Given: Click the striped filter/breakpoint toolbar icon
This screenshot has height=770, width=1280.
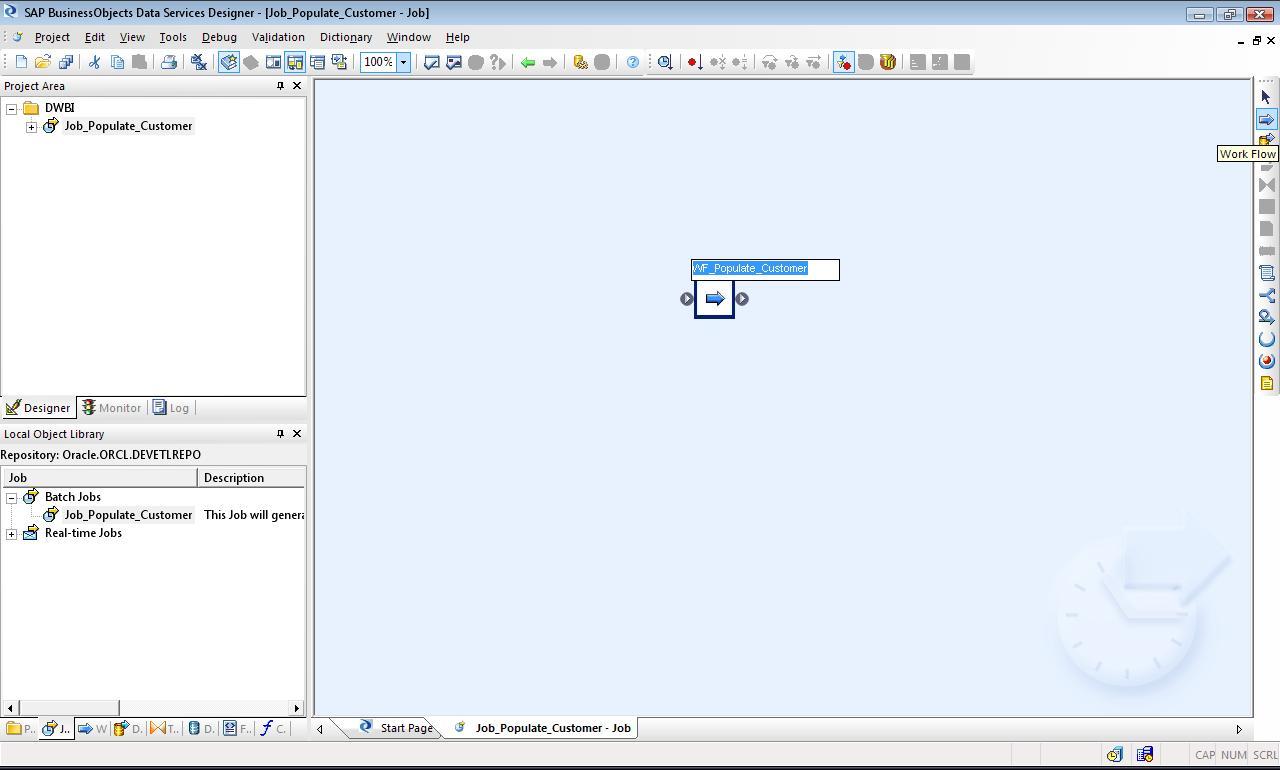Looking at the screenshot, I should (x=887, y=62).
